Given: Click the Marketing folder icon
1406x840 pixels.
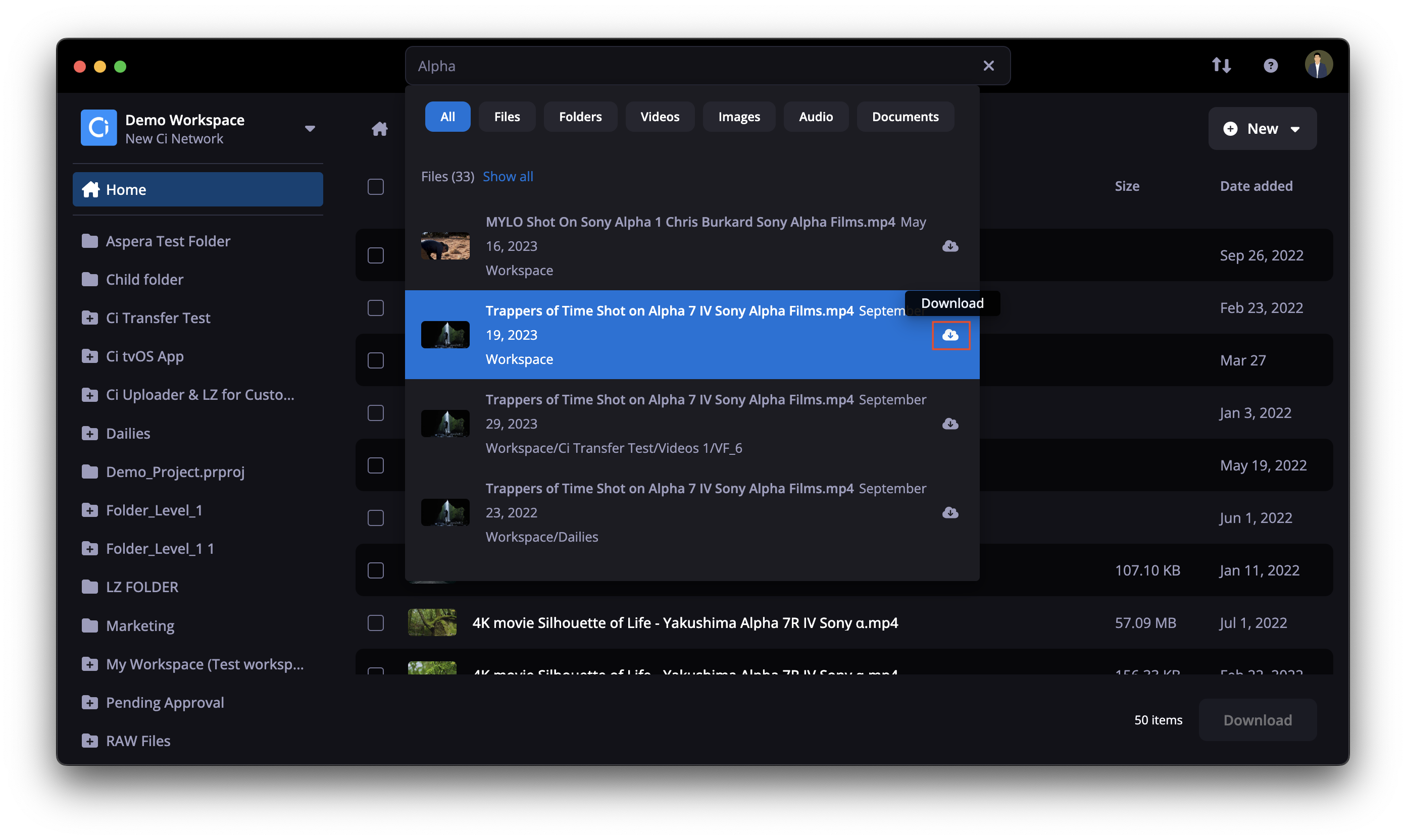Looking at the screenshot, I should (89, 625).
